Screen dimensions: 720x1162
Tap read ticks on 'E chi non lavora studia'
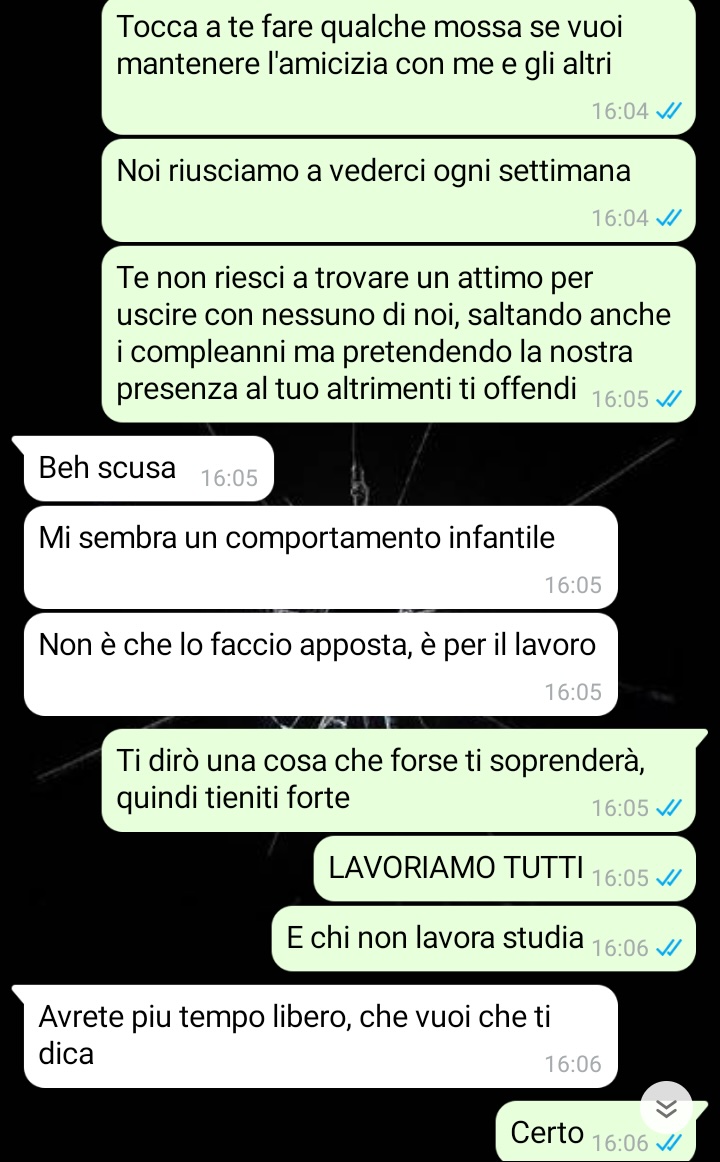coord(669,948)
